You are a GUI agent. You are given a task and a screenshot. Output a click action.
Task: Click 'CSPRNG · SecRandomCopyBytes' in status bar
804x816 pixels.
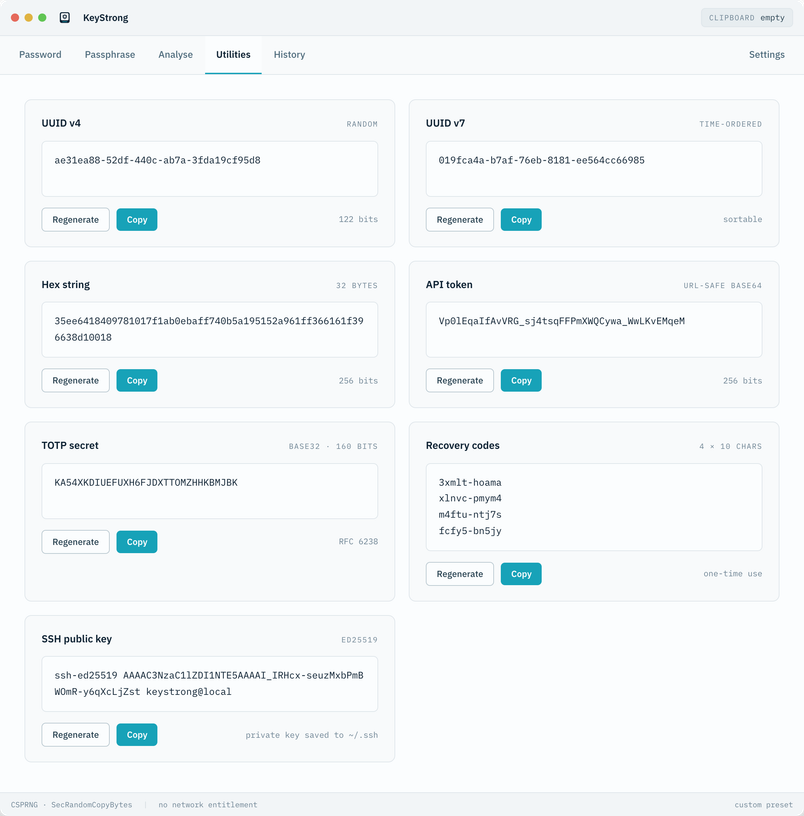coord(71,805)
